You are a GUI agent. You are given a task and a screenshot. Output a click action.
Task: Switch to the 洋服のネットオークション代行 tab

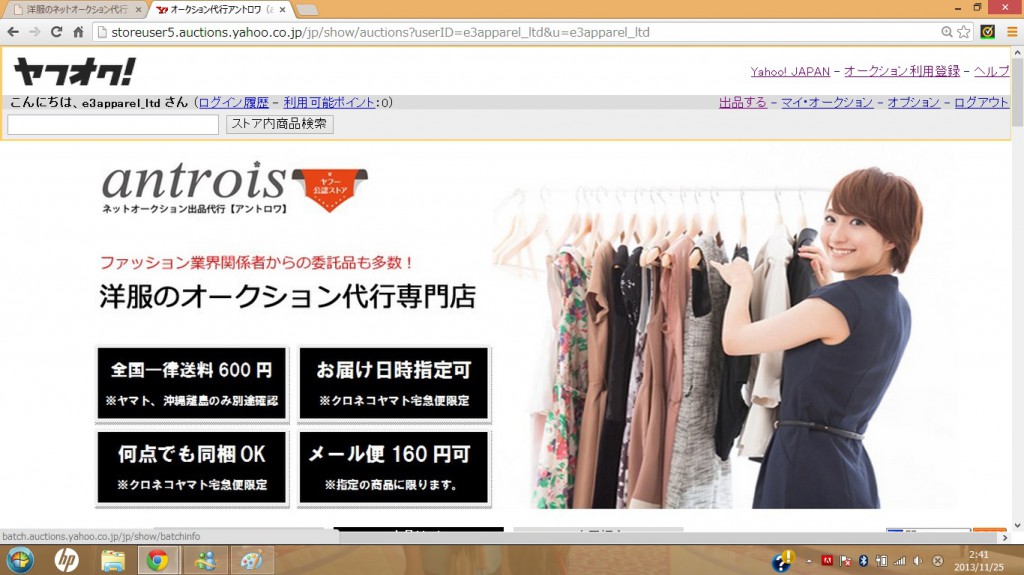point(77,10)
